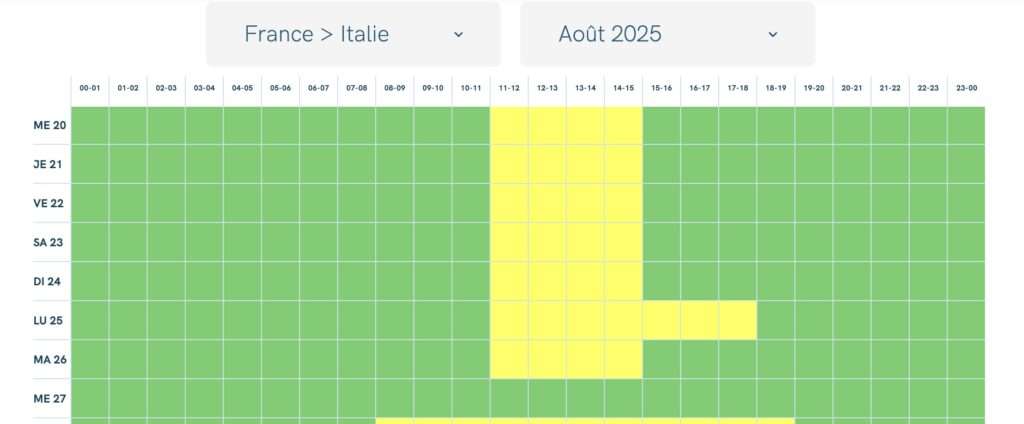Image resolution: width=1024 pixels, height=424 pixels.
Task: Click green cell for ME 27 at 12-13
Action: [x=547, y=398]
